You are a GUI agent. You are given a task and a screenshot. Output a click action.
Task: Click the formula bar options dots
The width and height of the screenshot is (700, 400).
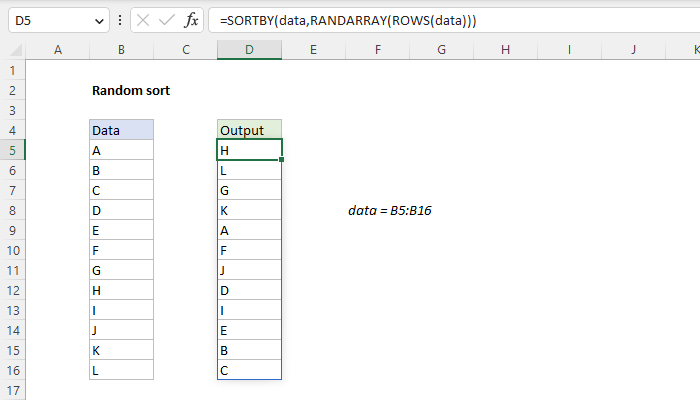click(120, 20)
